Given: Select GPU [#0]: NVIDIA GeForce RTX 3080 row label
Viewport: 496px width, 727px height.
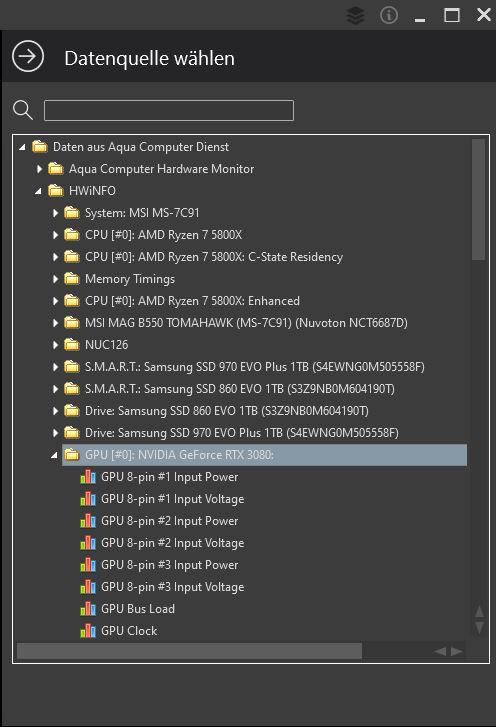Looking at the screenshot, I should 179,455.
